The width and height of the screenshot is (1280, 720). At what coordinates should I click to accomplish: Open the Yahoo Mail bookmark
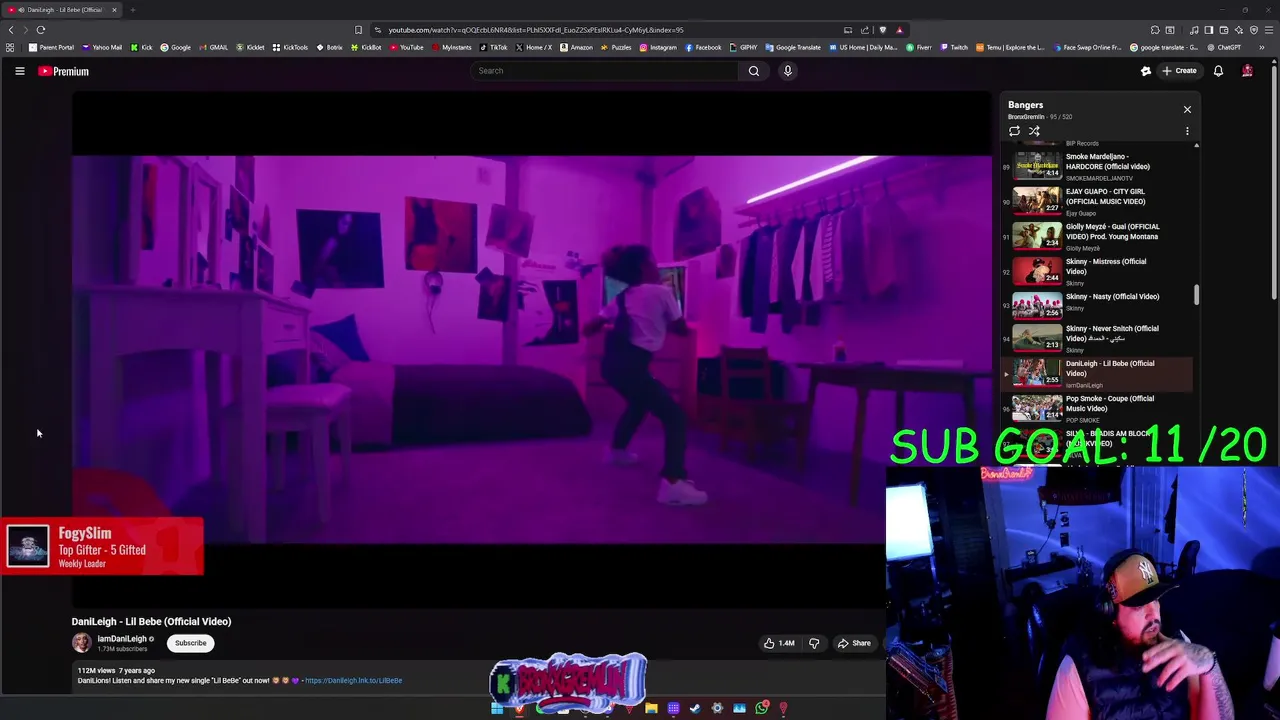[102, 47]
